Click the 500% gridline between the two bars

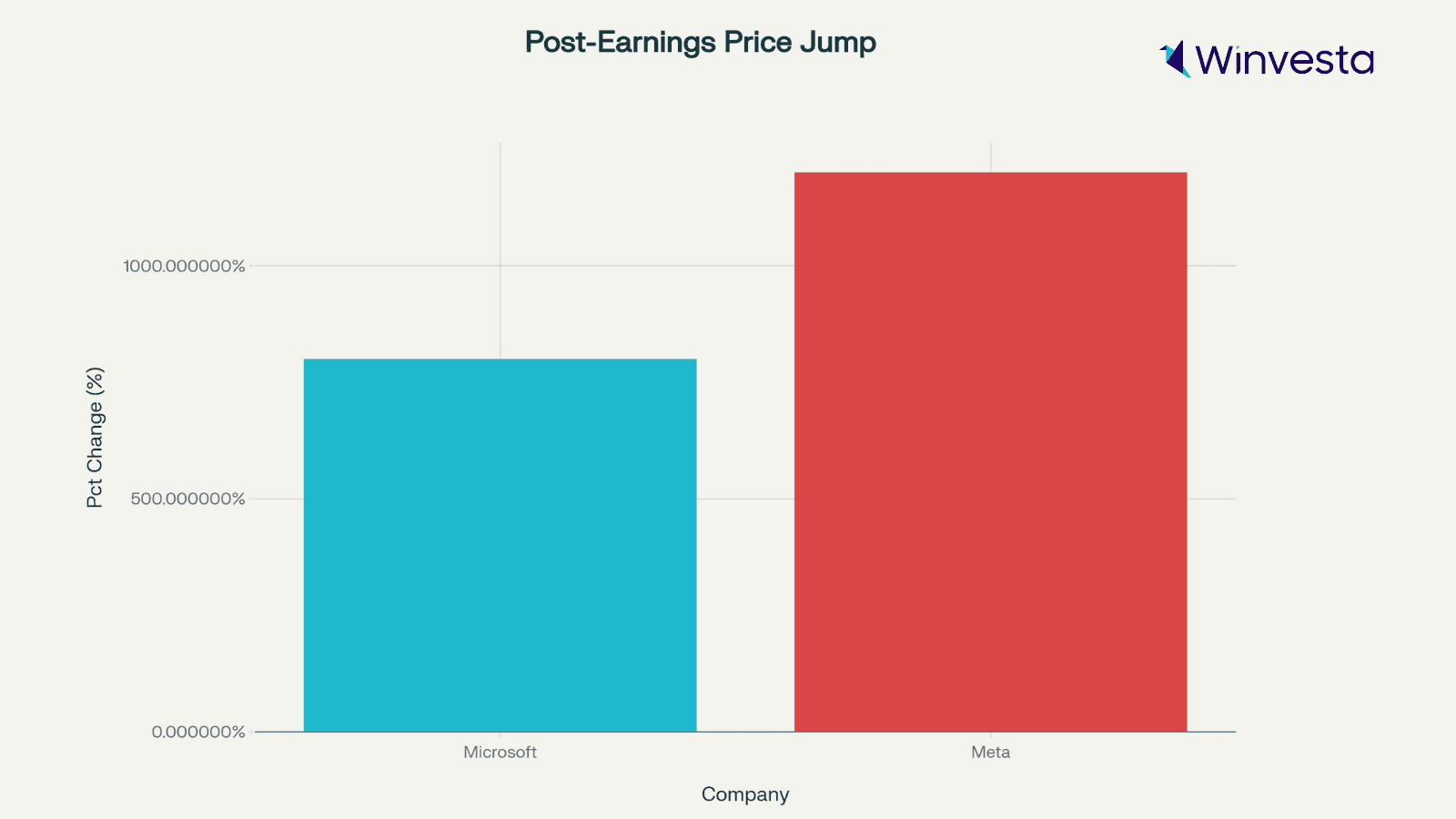[745, 499]
